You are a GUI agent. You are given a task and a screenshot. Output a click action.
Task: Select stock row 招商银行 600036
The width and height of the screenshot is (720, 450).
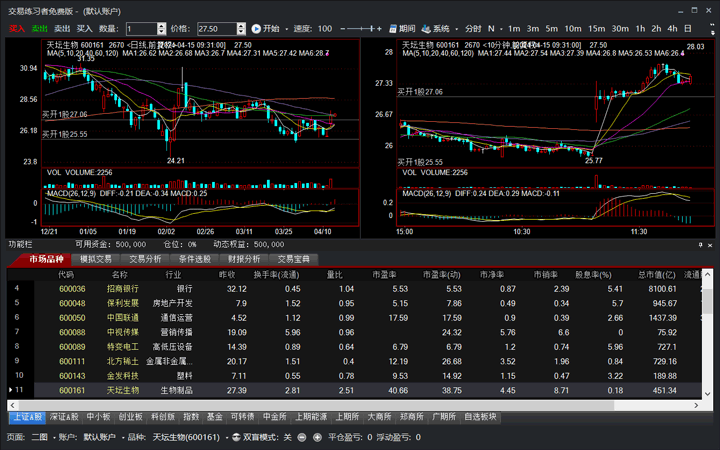point(354,289)
